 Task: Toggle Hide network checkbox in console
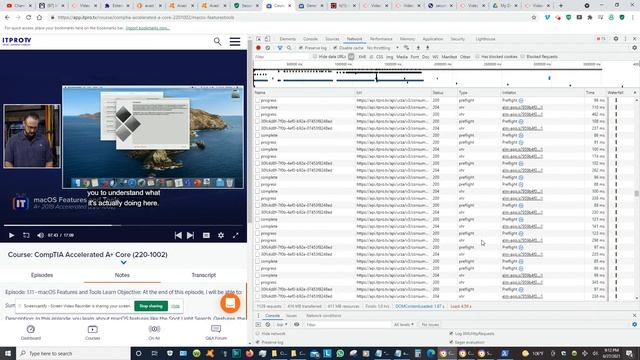tap(258, 334)
